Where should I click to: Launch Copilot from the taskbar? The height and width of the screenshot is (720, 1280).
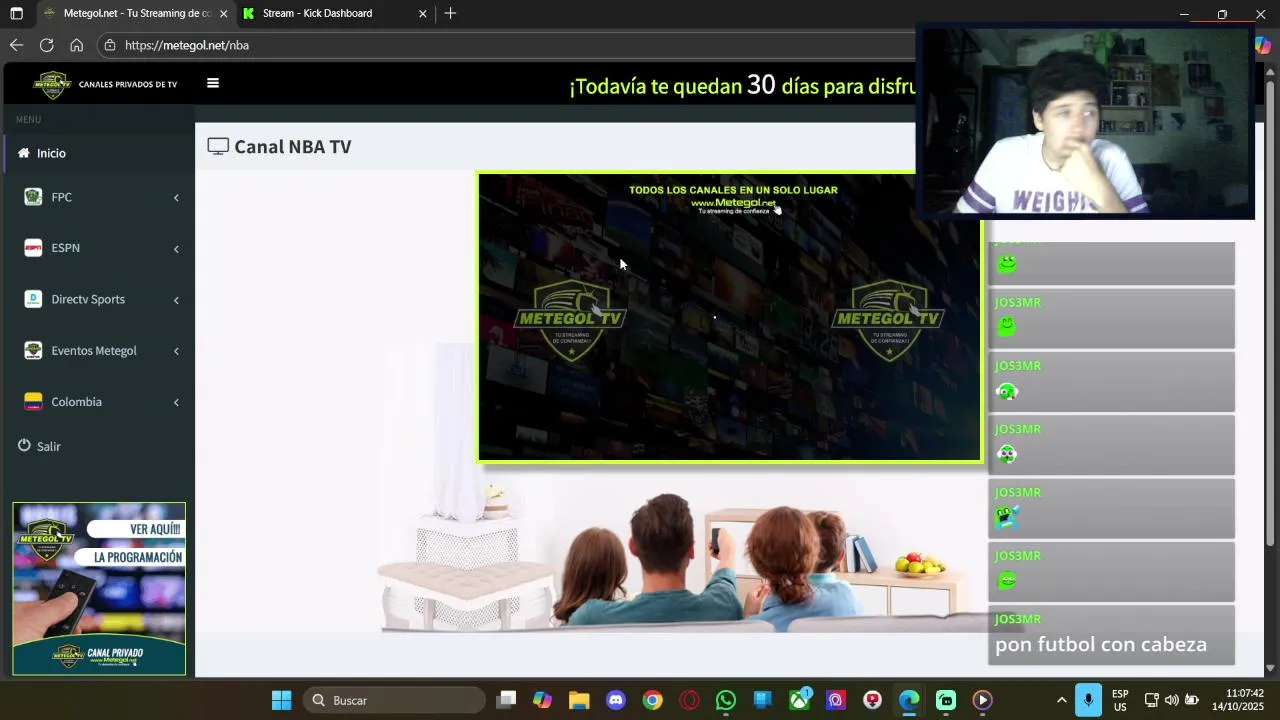point(542,700)
